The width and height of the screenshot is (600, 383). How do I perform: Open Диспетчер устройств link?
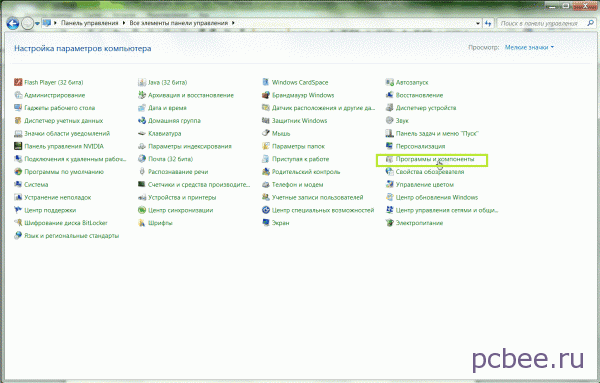point(426,108)
